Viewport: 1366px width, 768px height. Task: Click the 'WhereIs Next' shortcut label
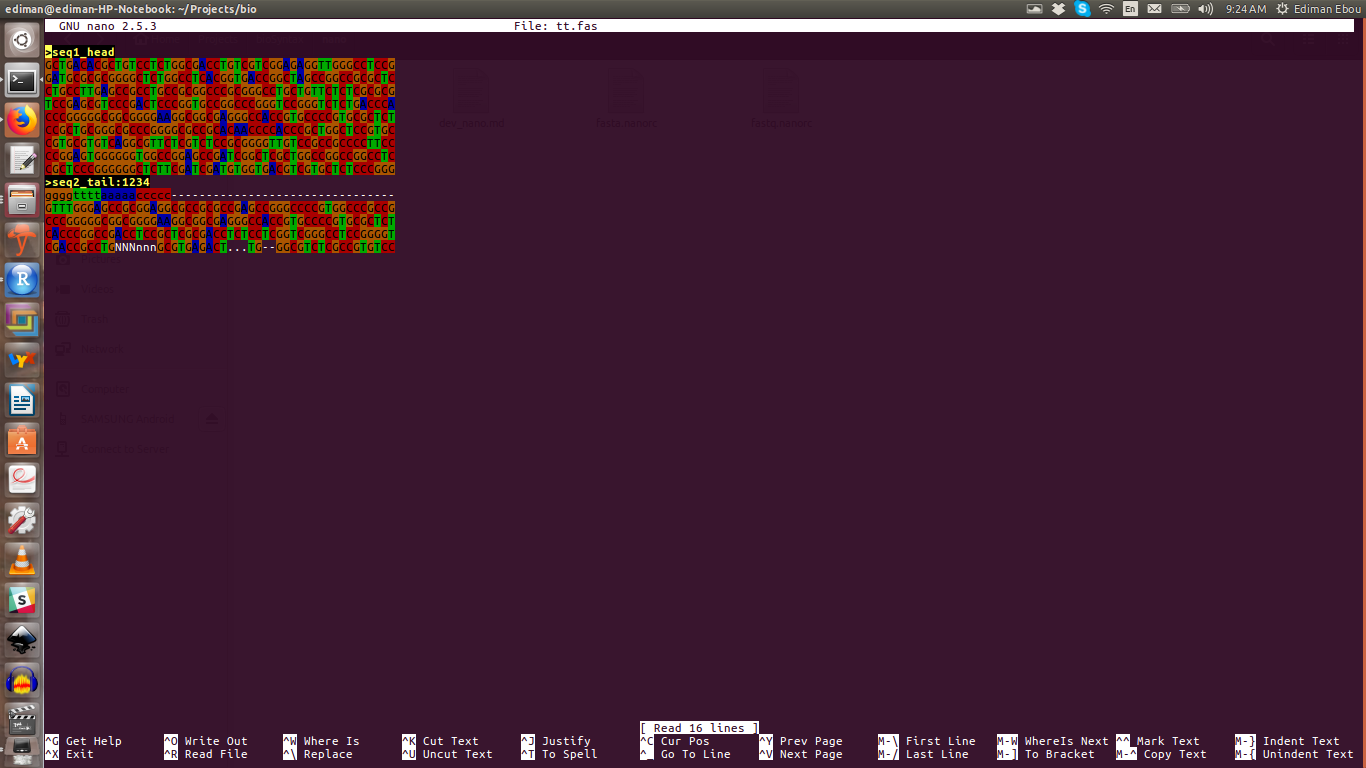point(1067,741)
